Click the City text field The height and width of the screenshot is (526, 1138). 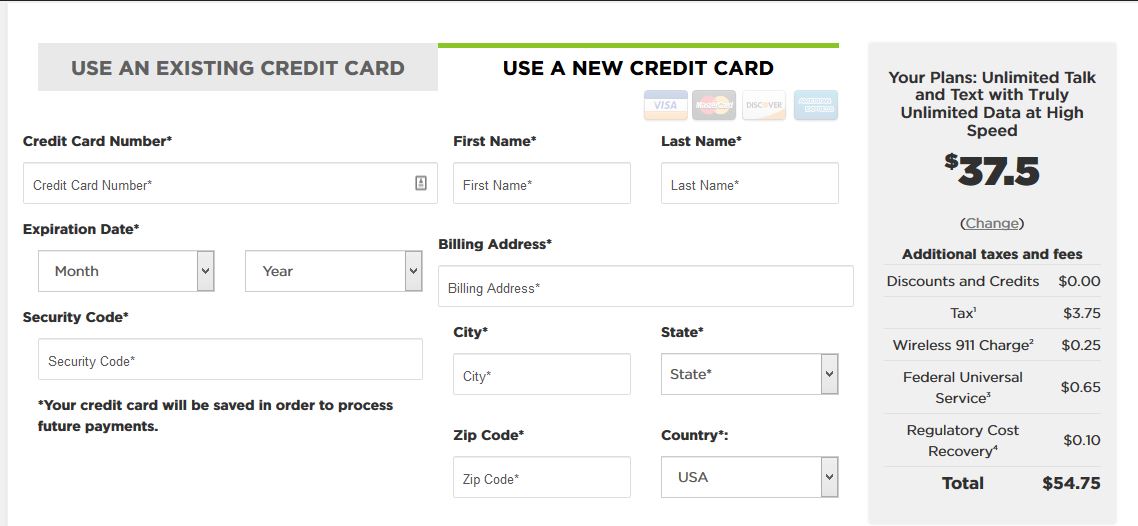pyautogui.click(x=542, y=374)
